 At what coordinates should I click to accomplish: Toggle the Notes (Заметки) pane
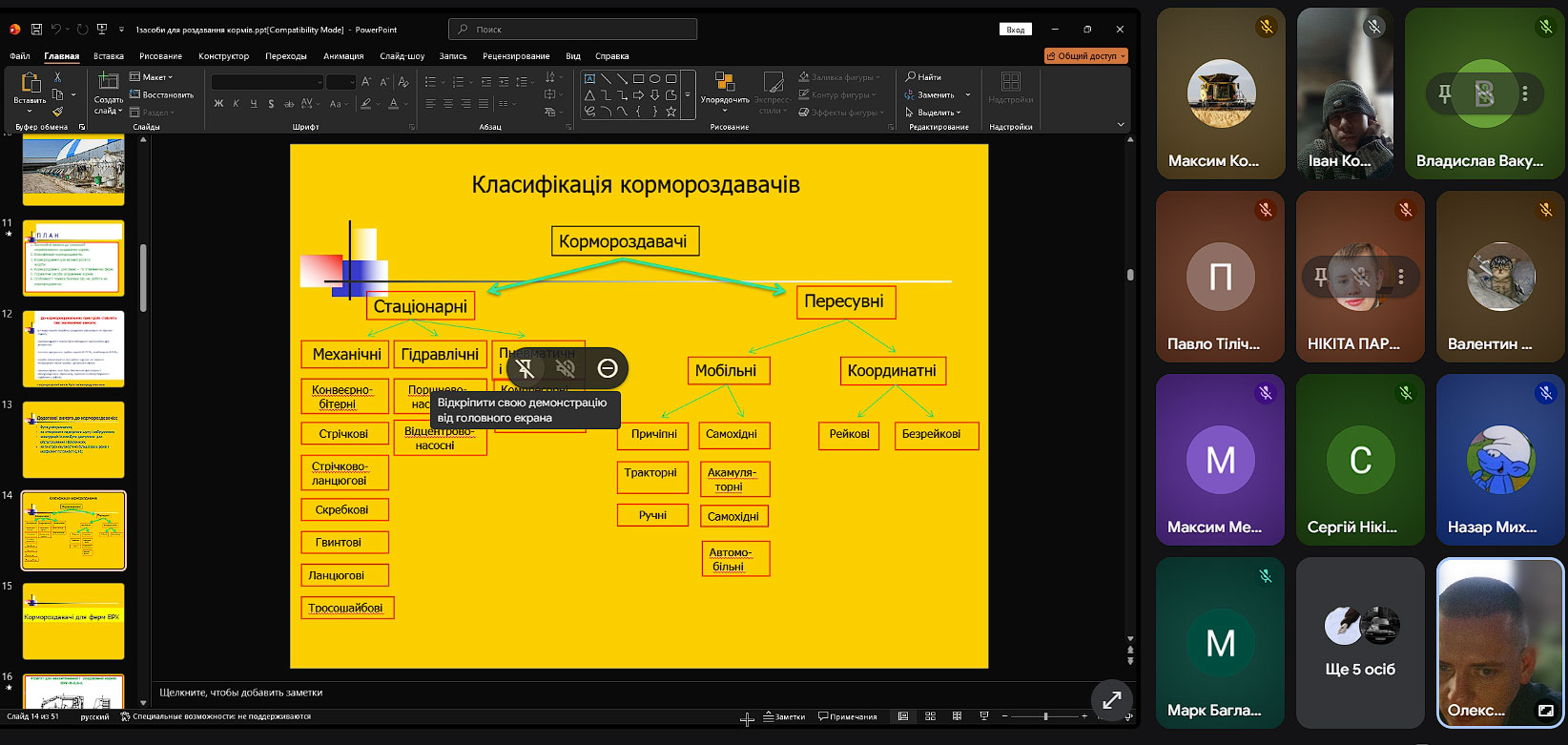[x=784, y=716]
